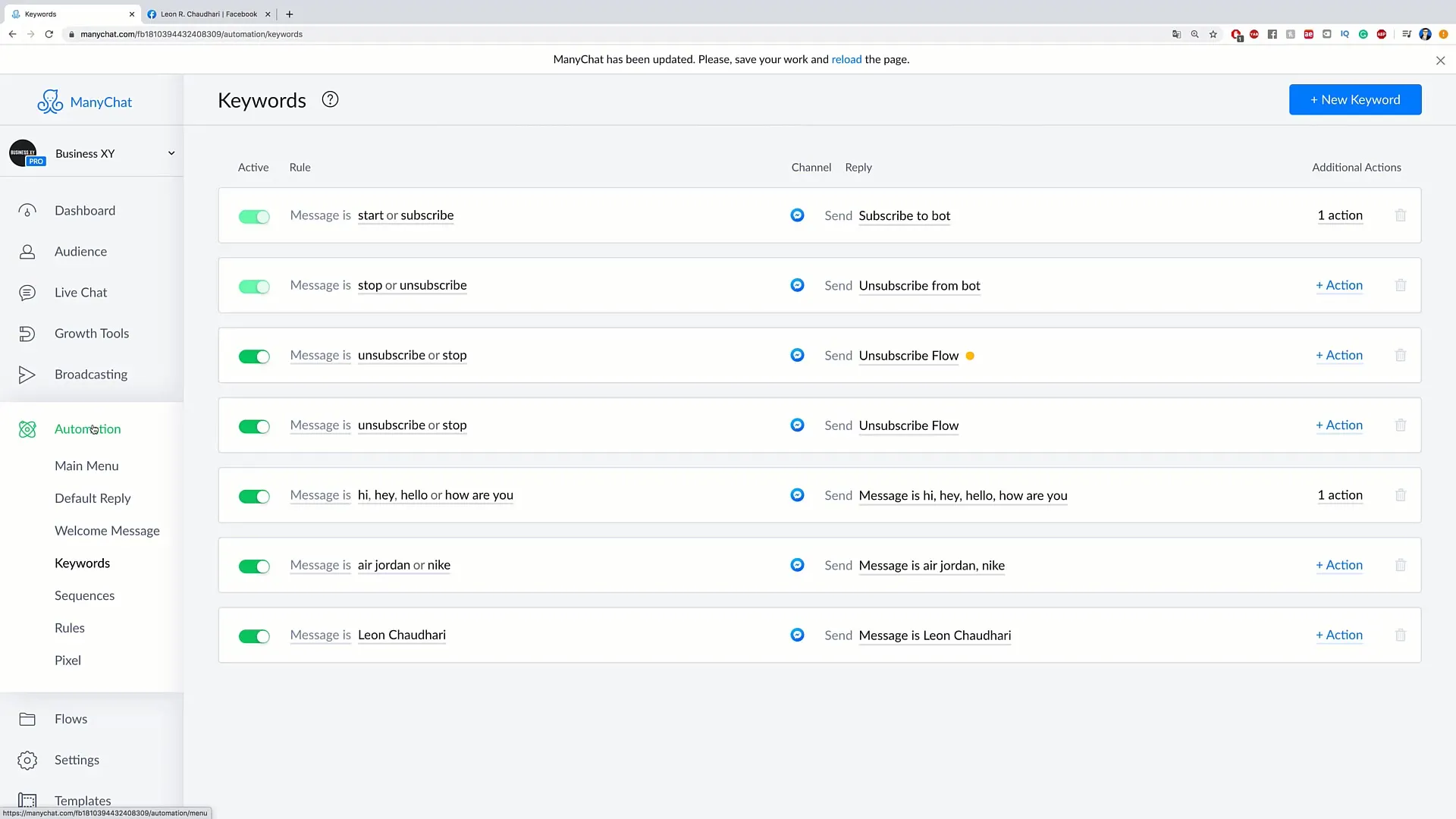Navigate to Flows section
The height and width of the screenshot is (819, 1456).
70,718
